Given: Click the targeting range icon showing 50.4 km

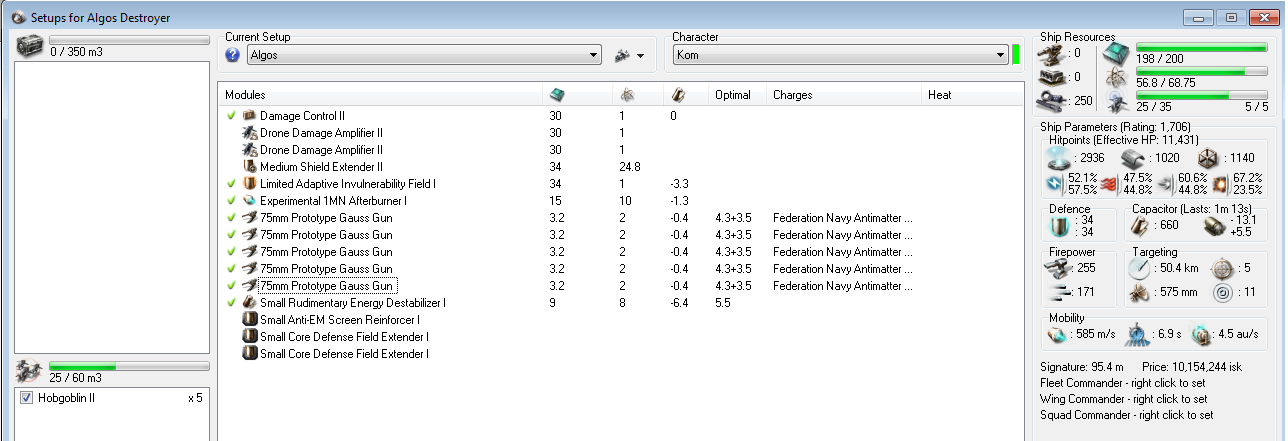Looking at the screenshot, I should pos(1139,269).
